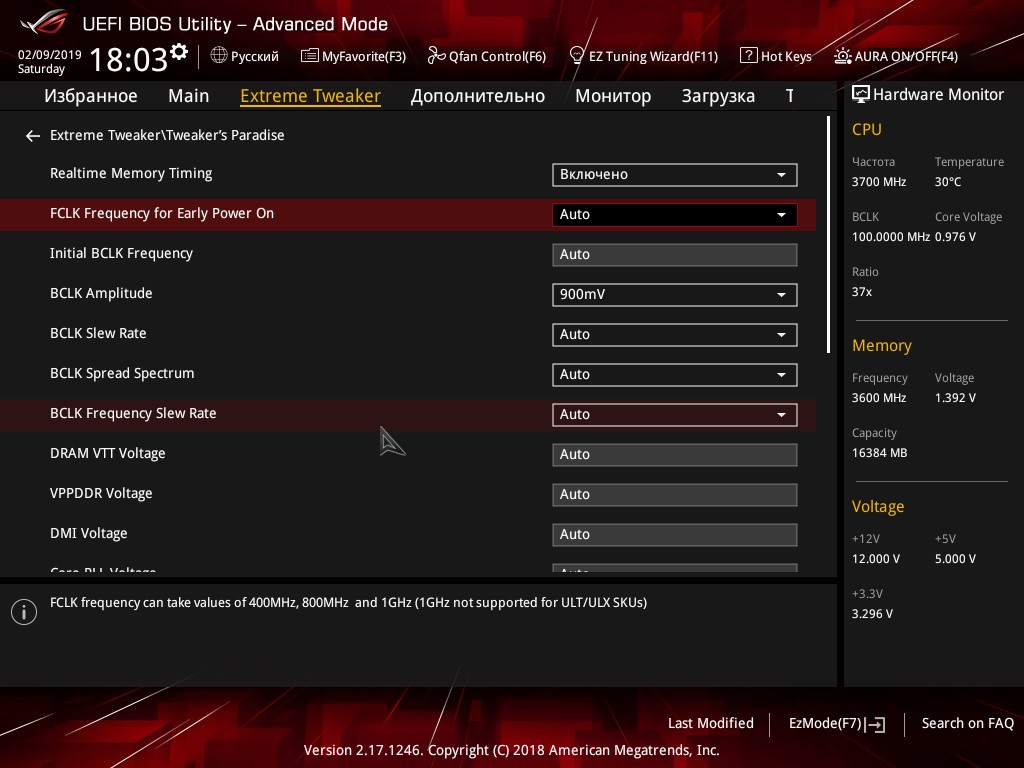Image resolution: width=1024 pixels, height=768 pixels.
Task: Click the BCLK Frequency Slew Rate label
Action: point(133,413)
